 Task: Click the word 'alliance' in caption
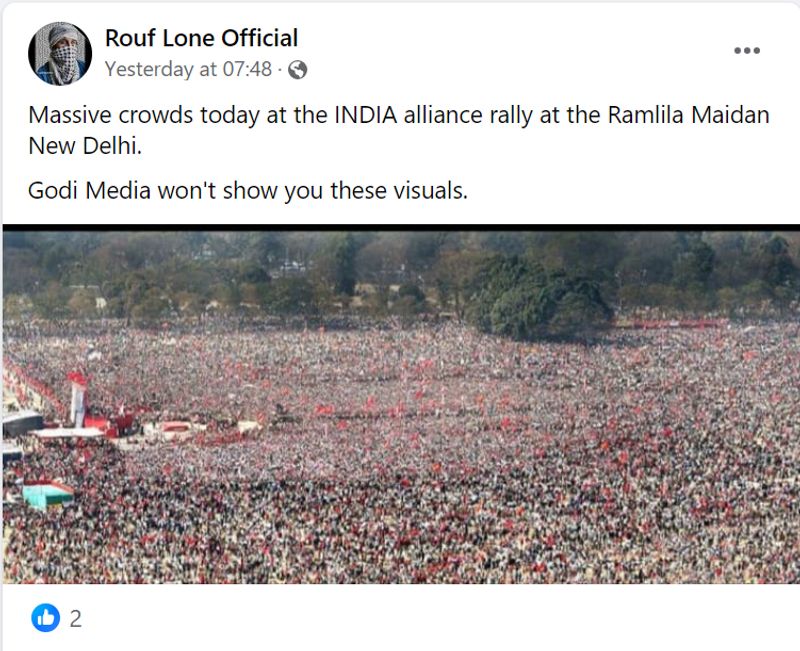tap(443, 115)
